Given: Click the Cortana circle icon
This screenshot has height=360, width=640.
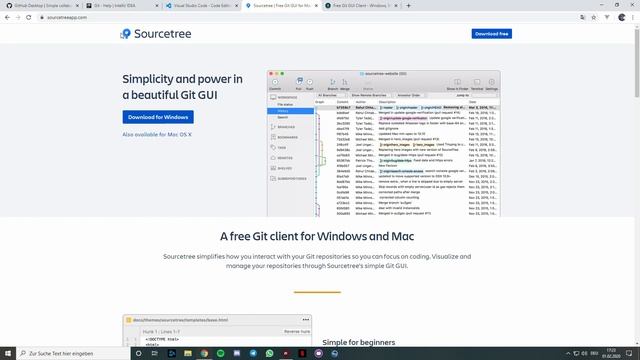Looking at the screenshot, I should pos(139,353).
